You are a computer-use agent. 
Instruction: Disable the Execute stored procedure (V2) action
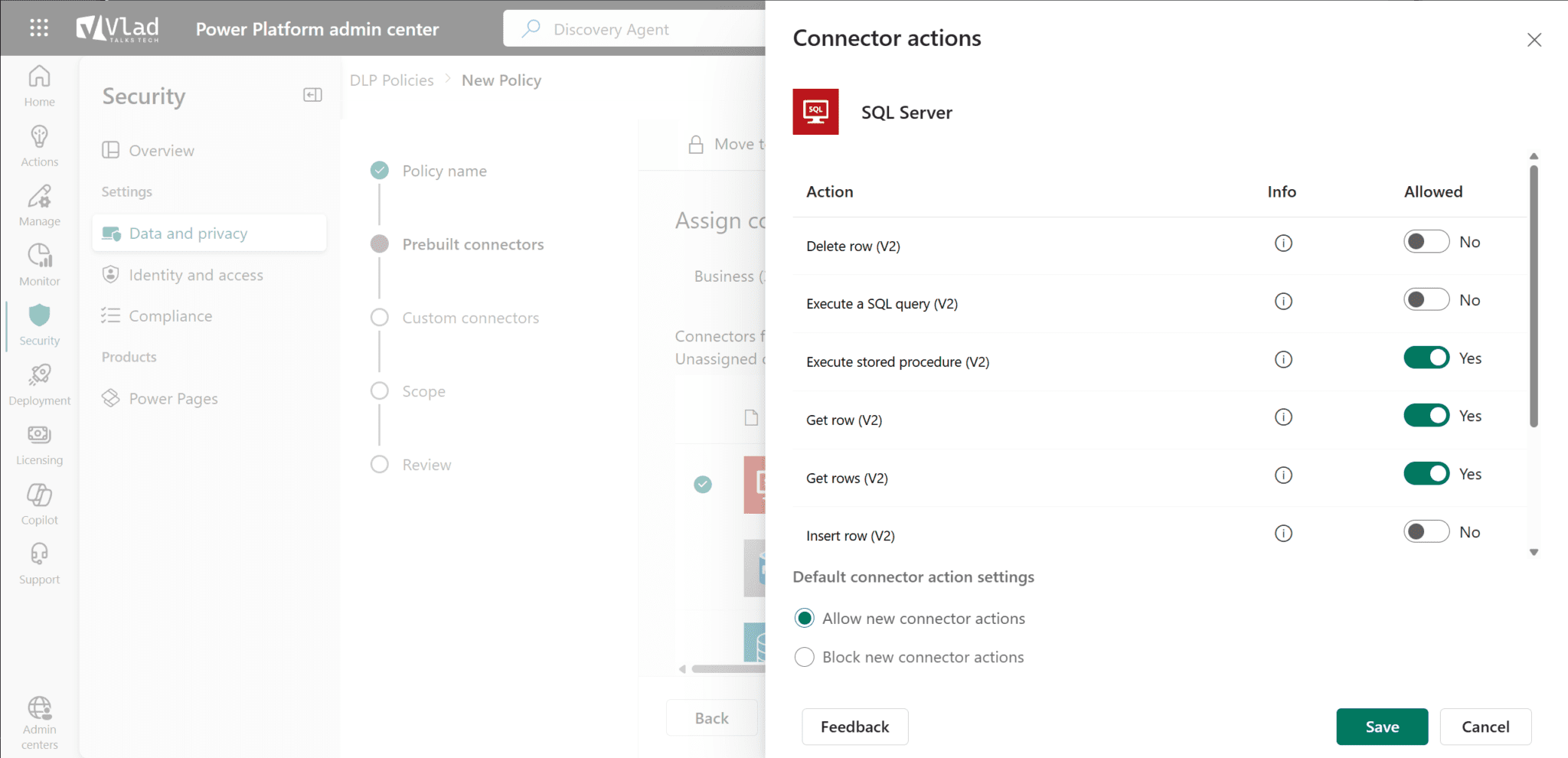point(1425,357)
